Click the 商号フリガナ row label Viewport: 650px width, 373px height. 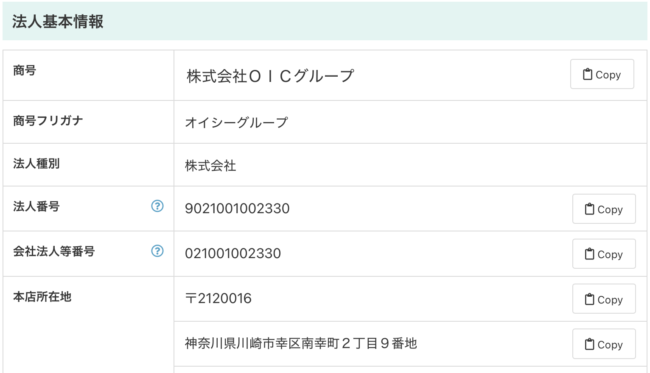48,121
